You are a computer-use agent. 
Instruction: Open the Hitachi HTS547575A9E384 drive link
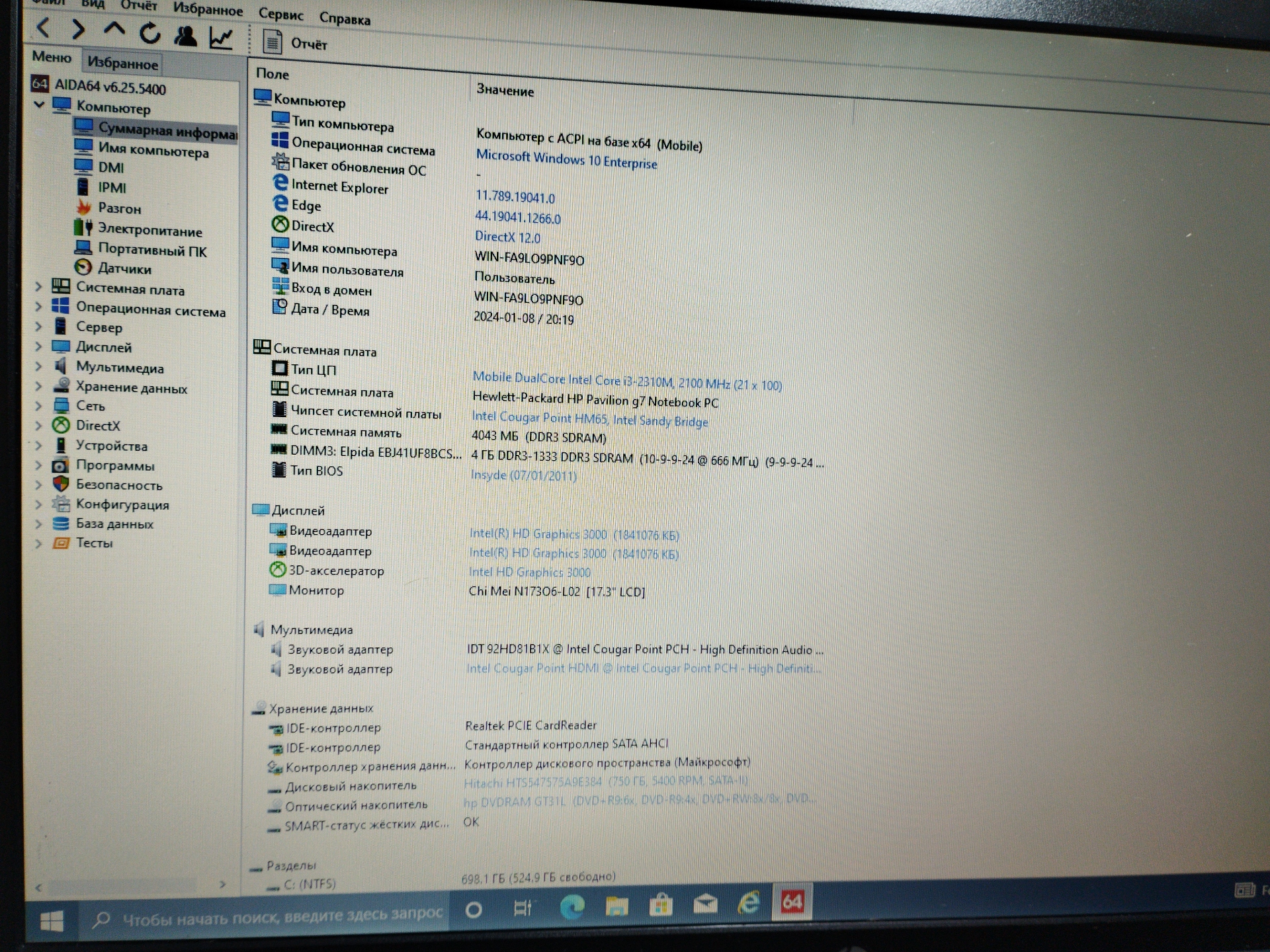(x=605, y=782)
